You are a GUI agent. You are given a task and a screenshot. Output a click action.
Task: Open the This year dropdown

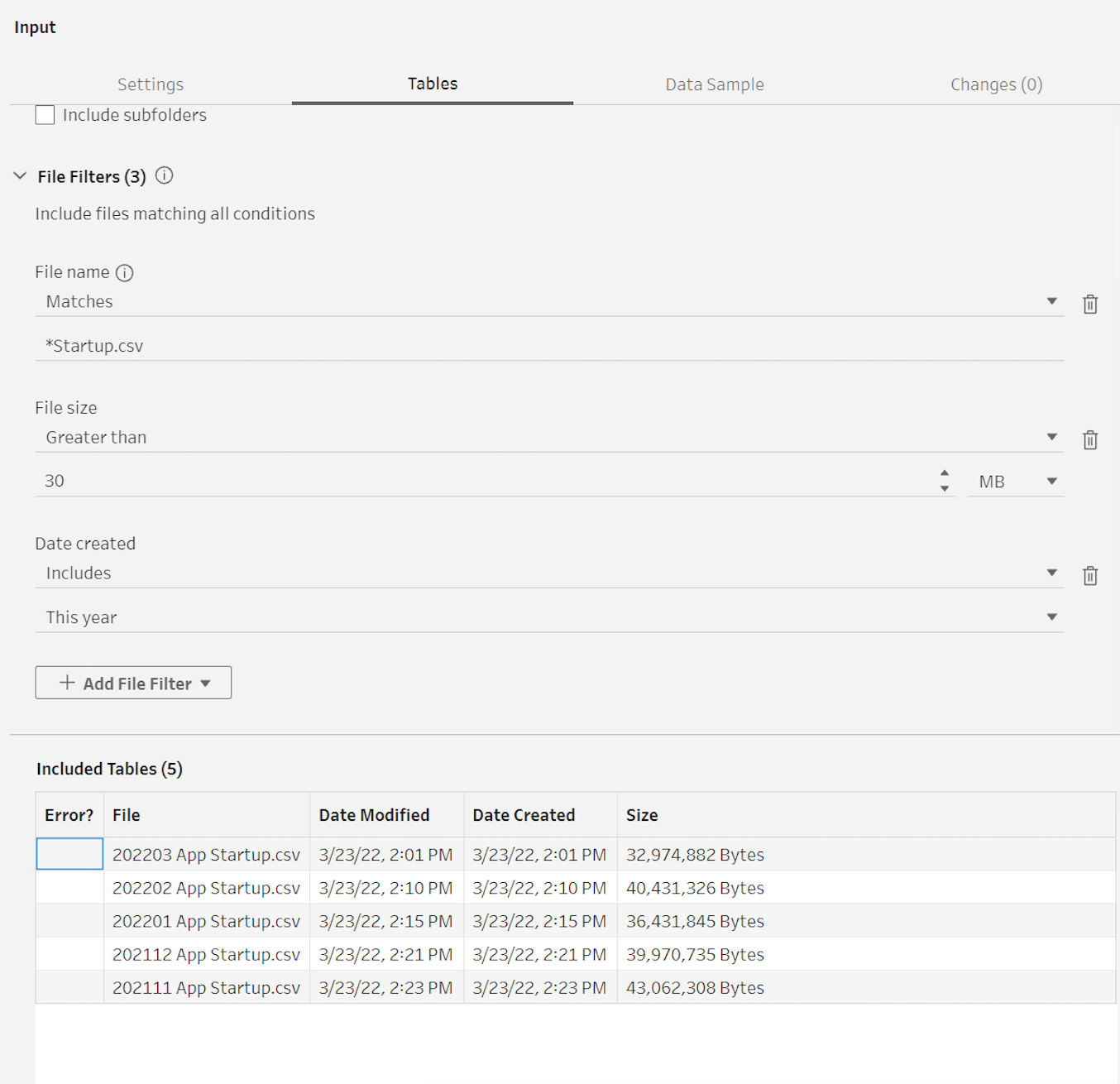point(549,617)
